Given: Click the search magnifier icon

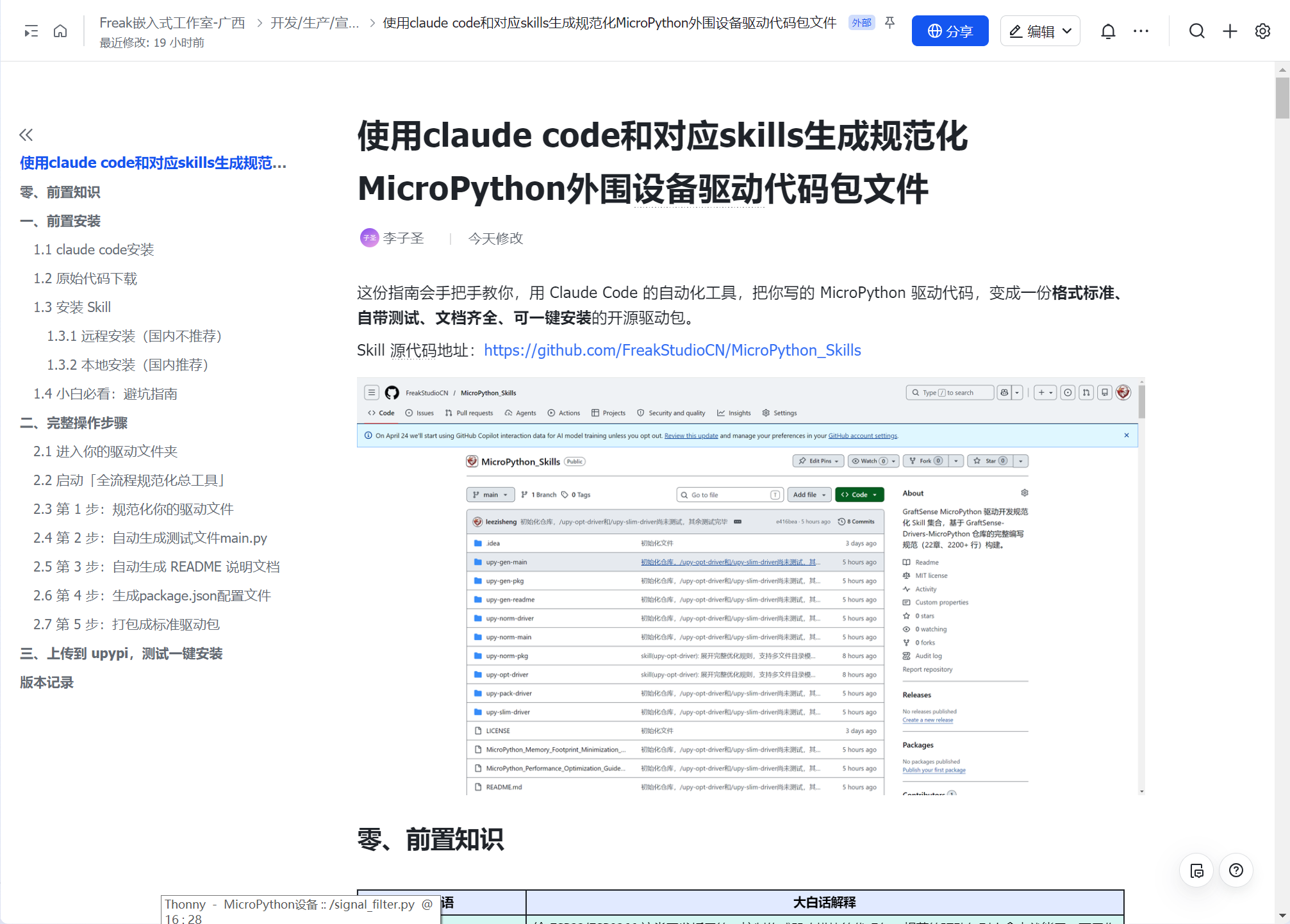Looking at the screenshot, I should (x=1196, y=31).
